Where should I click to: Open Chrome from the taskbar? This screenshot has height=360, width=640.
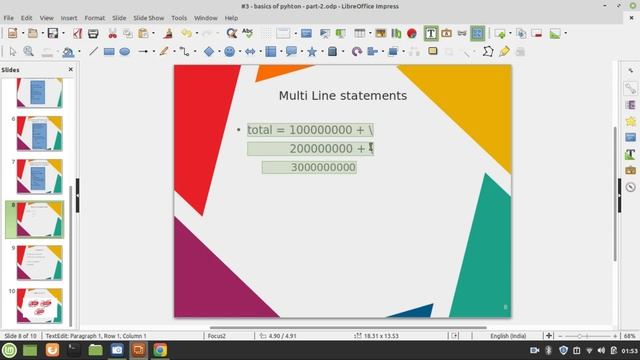[x=160, y=350]
